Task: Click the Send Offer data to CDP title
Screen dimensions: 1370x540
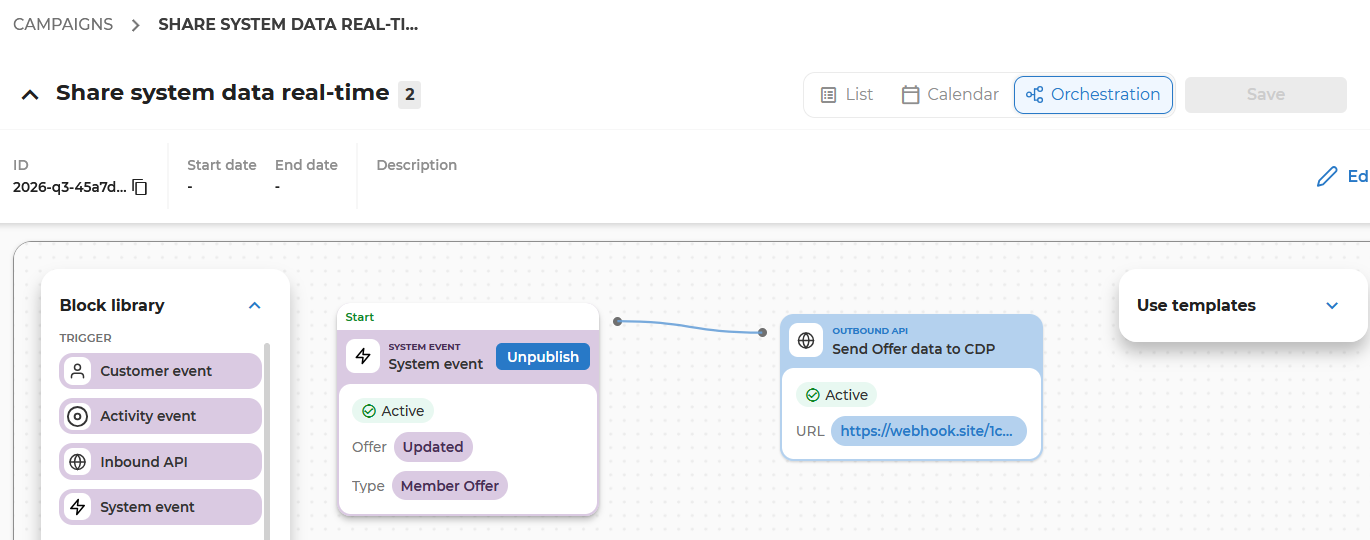Action: pos(914,349)
